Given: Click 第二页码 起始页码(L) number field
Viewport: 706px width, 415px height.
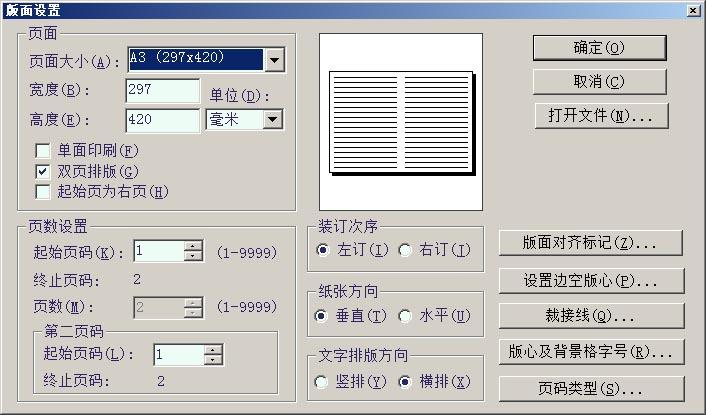Looking at the screenshot, I should click(179, 355).
